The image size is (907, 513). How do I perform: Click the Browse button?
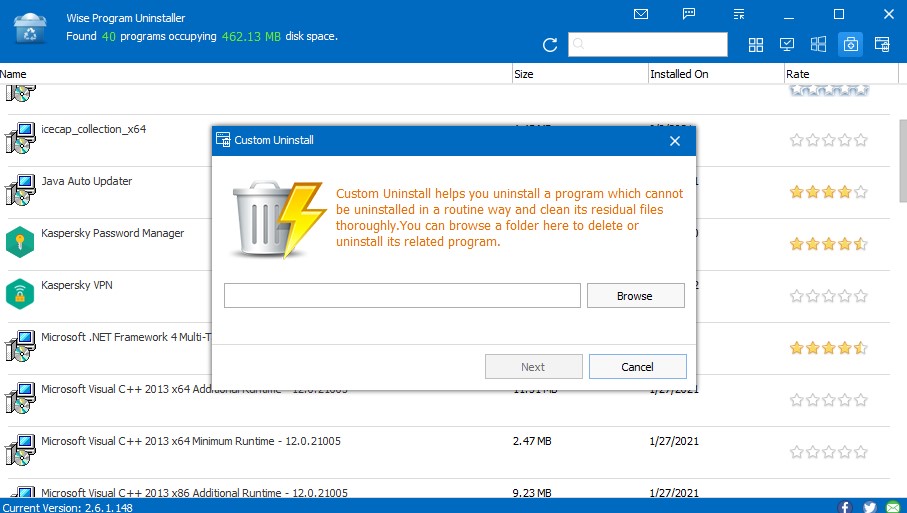point(636,296)
